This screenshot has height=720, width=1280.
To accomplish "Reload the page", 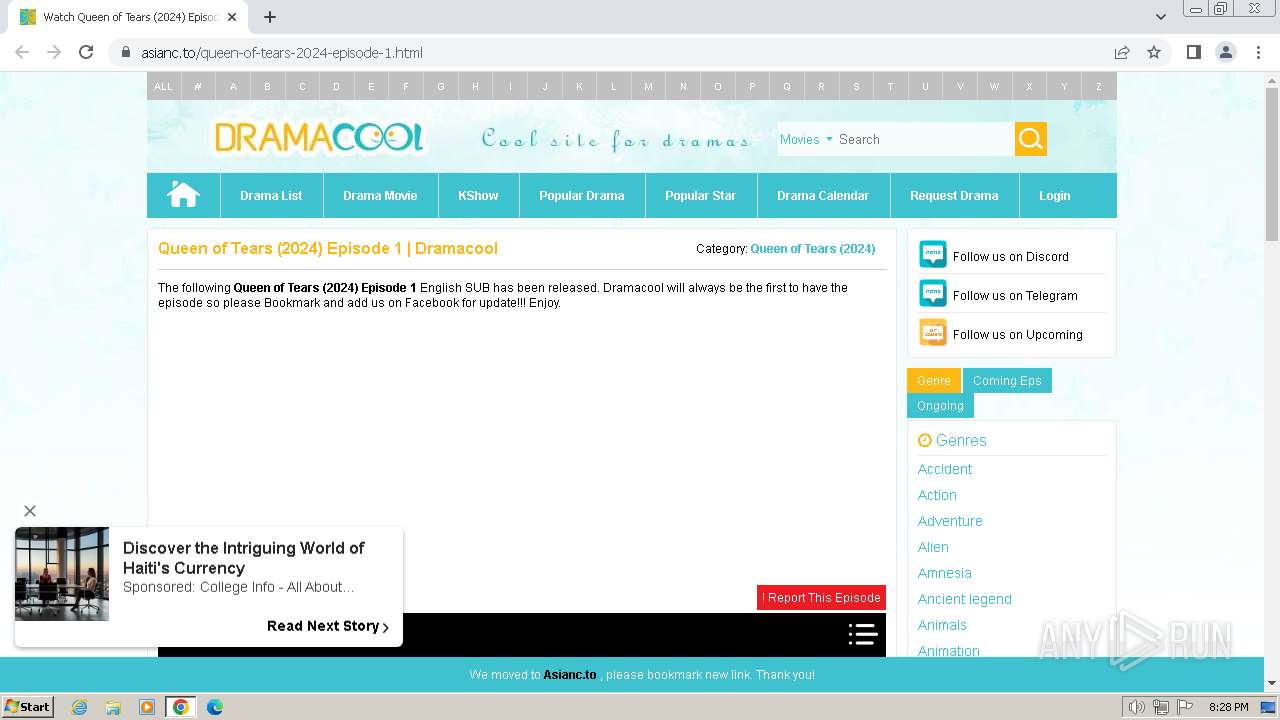I will 86,52.
